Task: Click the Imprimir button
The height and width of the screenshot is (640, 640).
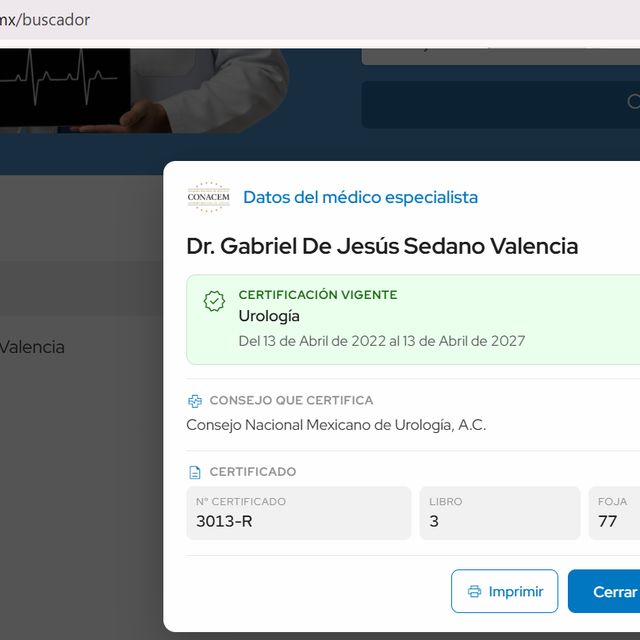Action: point(504,591)
